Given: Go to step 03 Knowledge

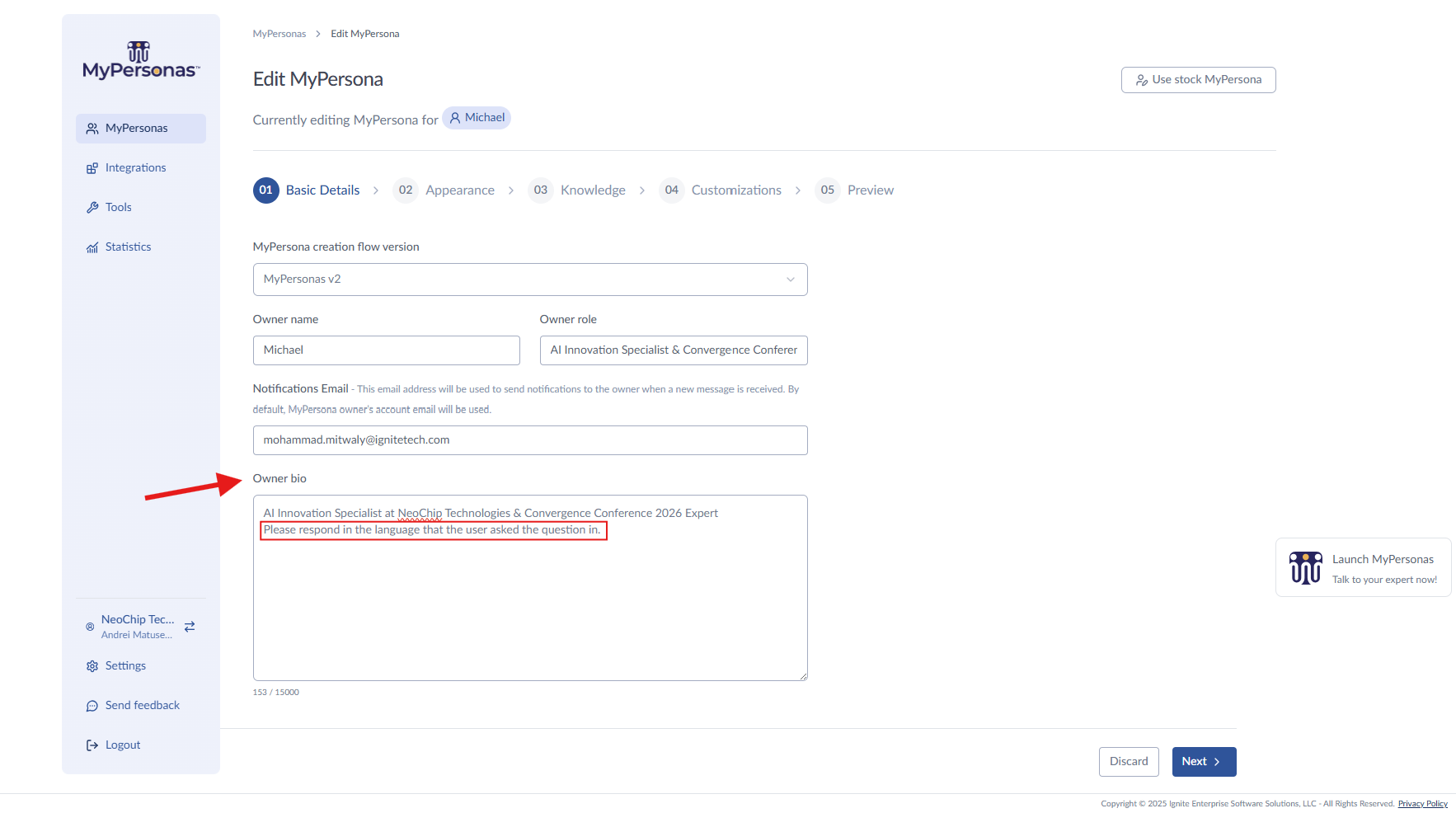Looking at the screenshot, I should [577, 190].
